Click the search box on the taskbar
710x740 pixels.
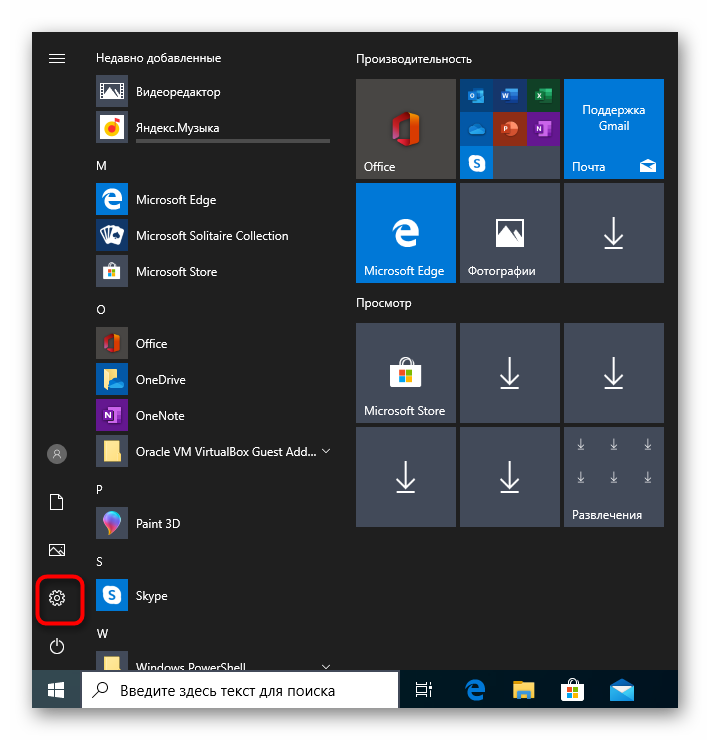[x=240, y=690]
